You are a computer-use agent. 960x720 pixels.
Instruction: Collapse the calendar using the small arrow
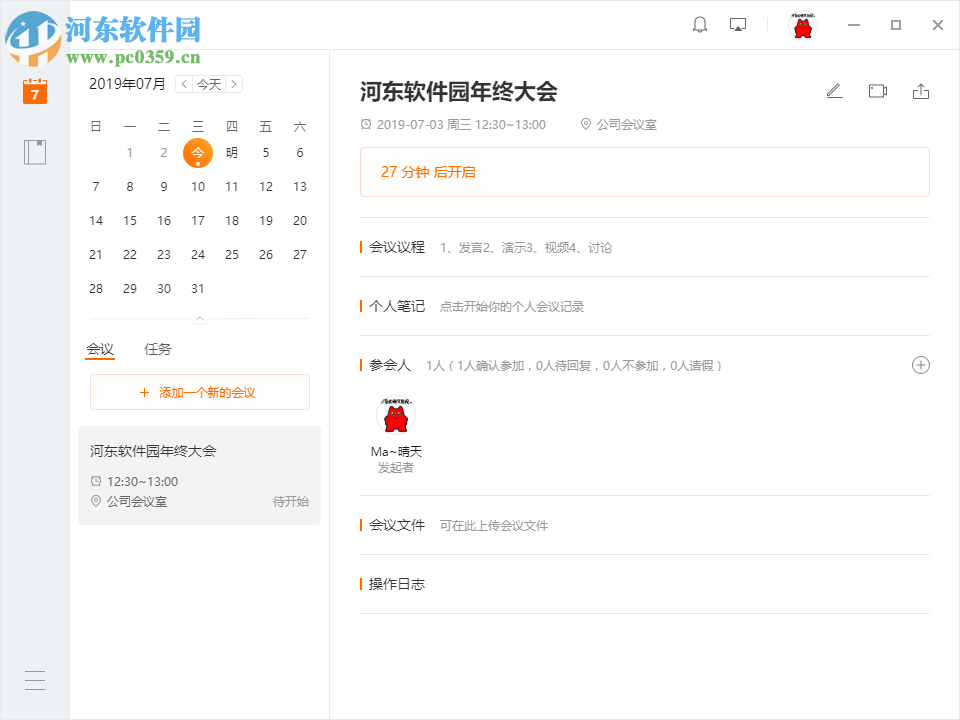pyautogui.click(x=199, y=317)
